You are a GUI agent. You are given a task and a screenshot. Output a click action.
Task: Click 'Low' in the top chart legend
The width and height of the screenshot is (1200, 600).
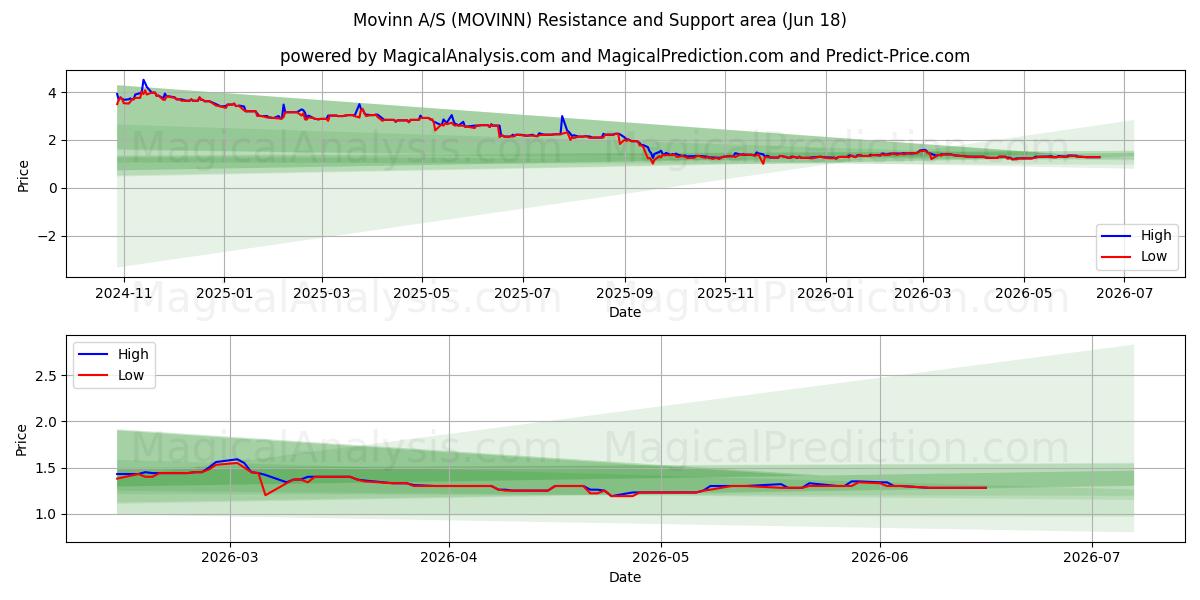point(1155,256)
